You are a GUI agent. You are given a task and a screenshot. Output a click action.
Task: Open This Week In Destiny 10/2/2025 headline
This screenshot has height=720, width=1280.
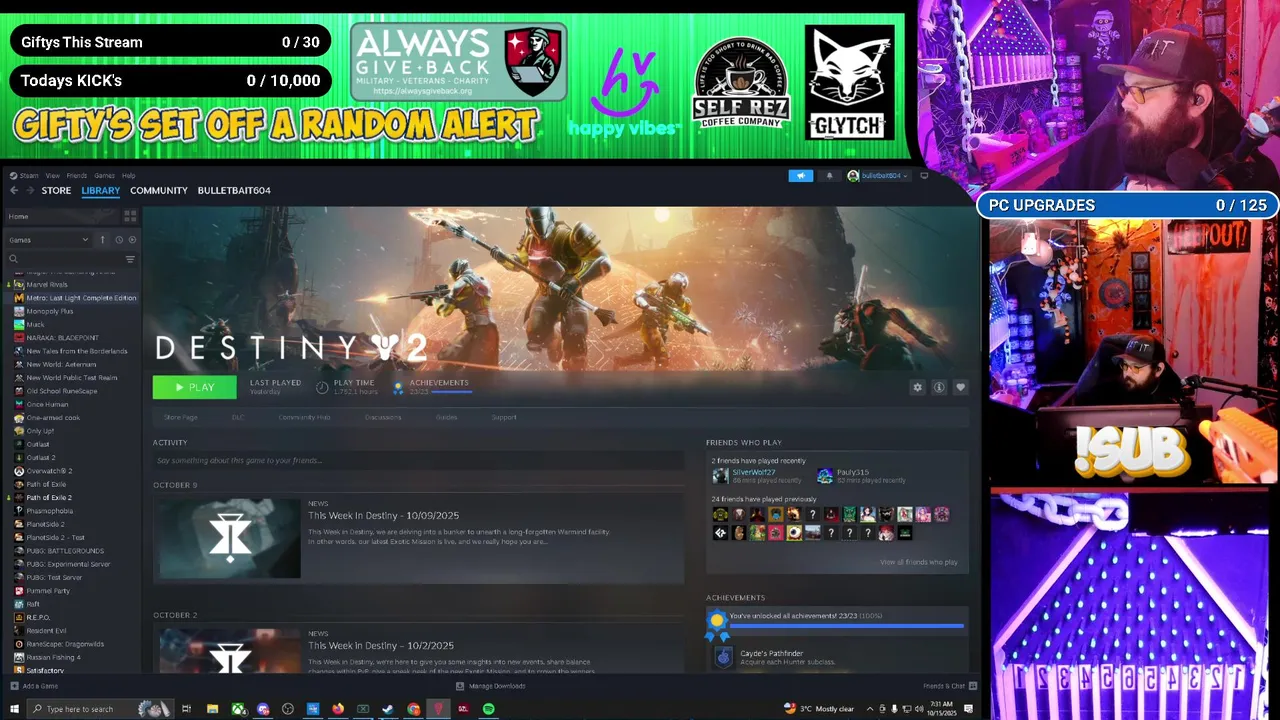click(x=381, y=646)
